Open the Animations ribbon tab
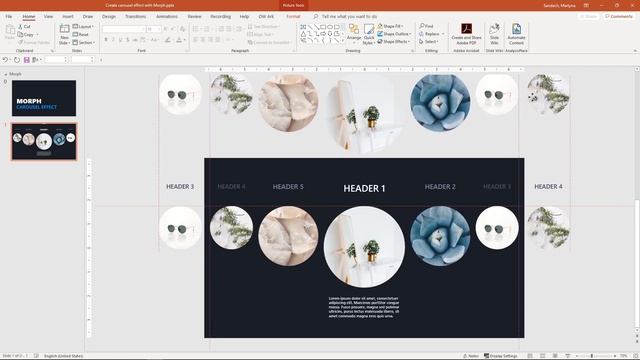This screenshot has height=360, width=640. click(x=167, y=16)
